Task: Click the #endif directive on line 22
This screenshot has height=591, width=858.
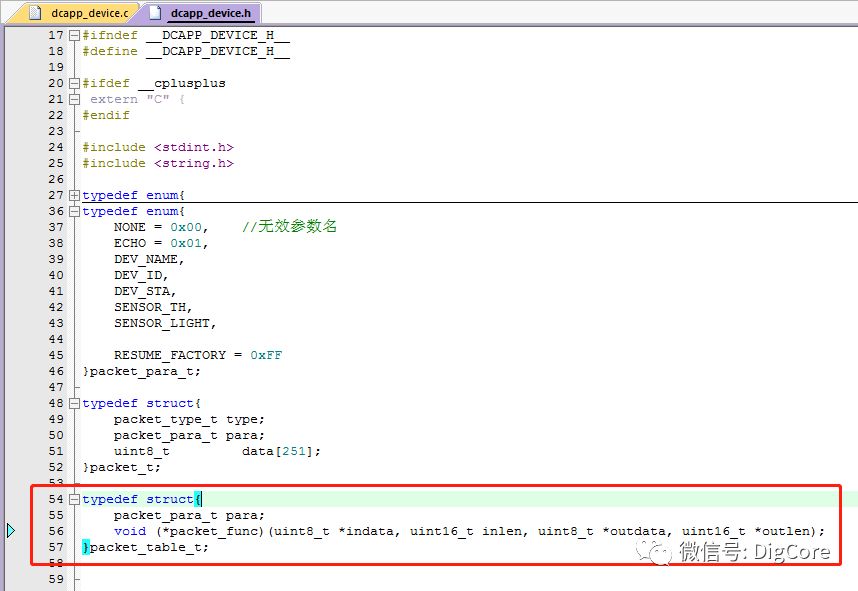Action: coord(106,115)
